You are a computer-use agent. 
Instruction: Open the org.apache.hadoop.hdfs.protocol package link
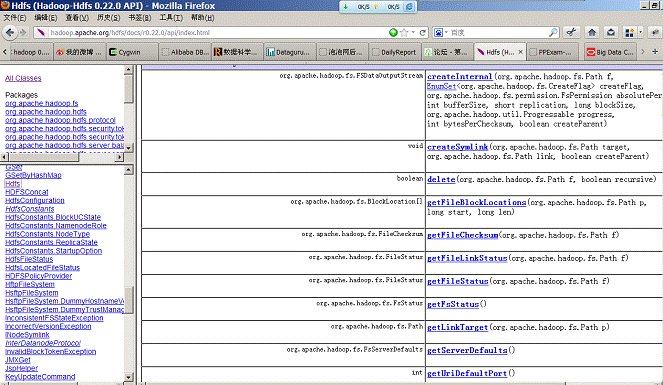click(60, 120)
